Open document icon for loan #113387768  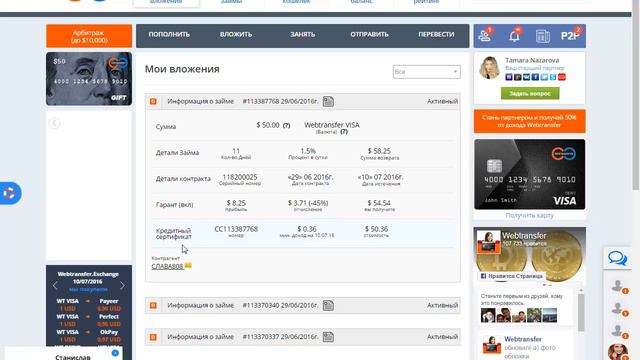328,101
